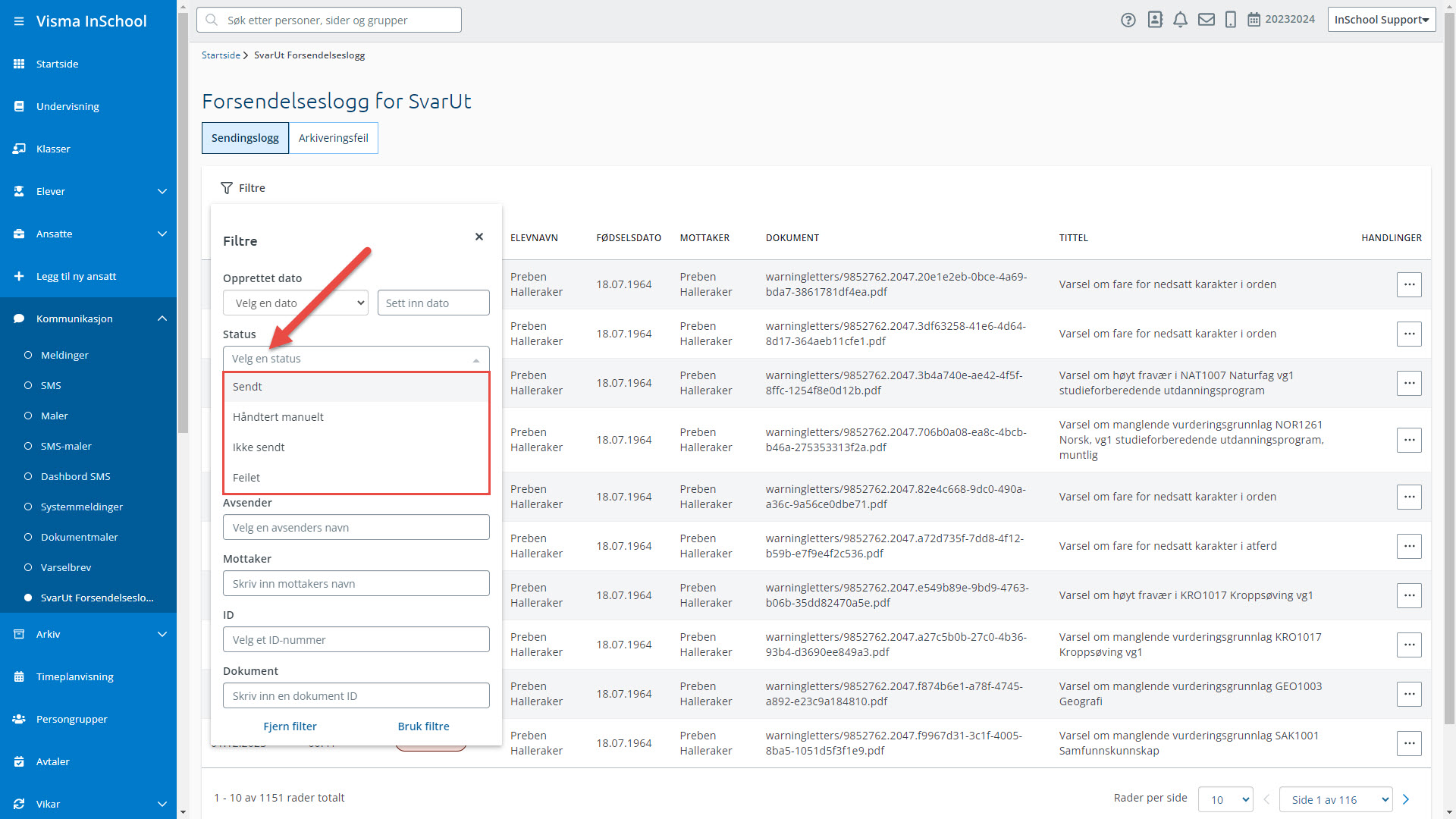Screen dimensions: 1456x819
Task: Click the page vertical scrollbar
Action: [1449, 368]
